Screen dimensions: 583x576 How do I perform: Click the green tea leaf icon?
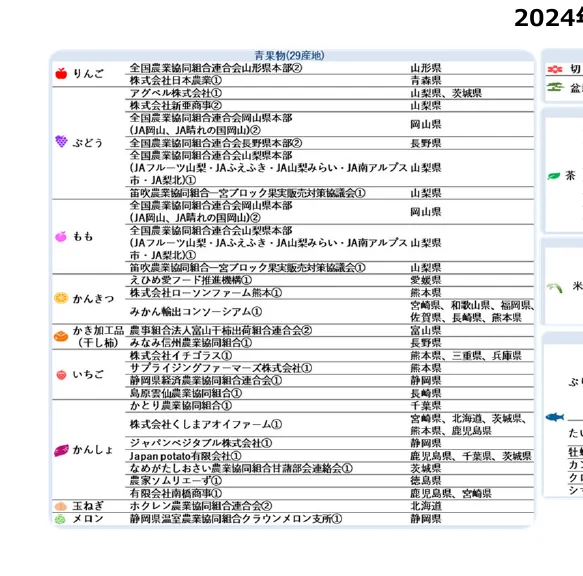point(554,176)
